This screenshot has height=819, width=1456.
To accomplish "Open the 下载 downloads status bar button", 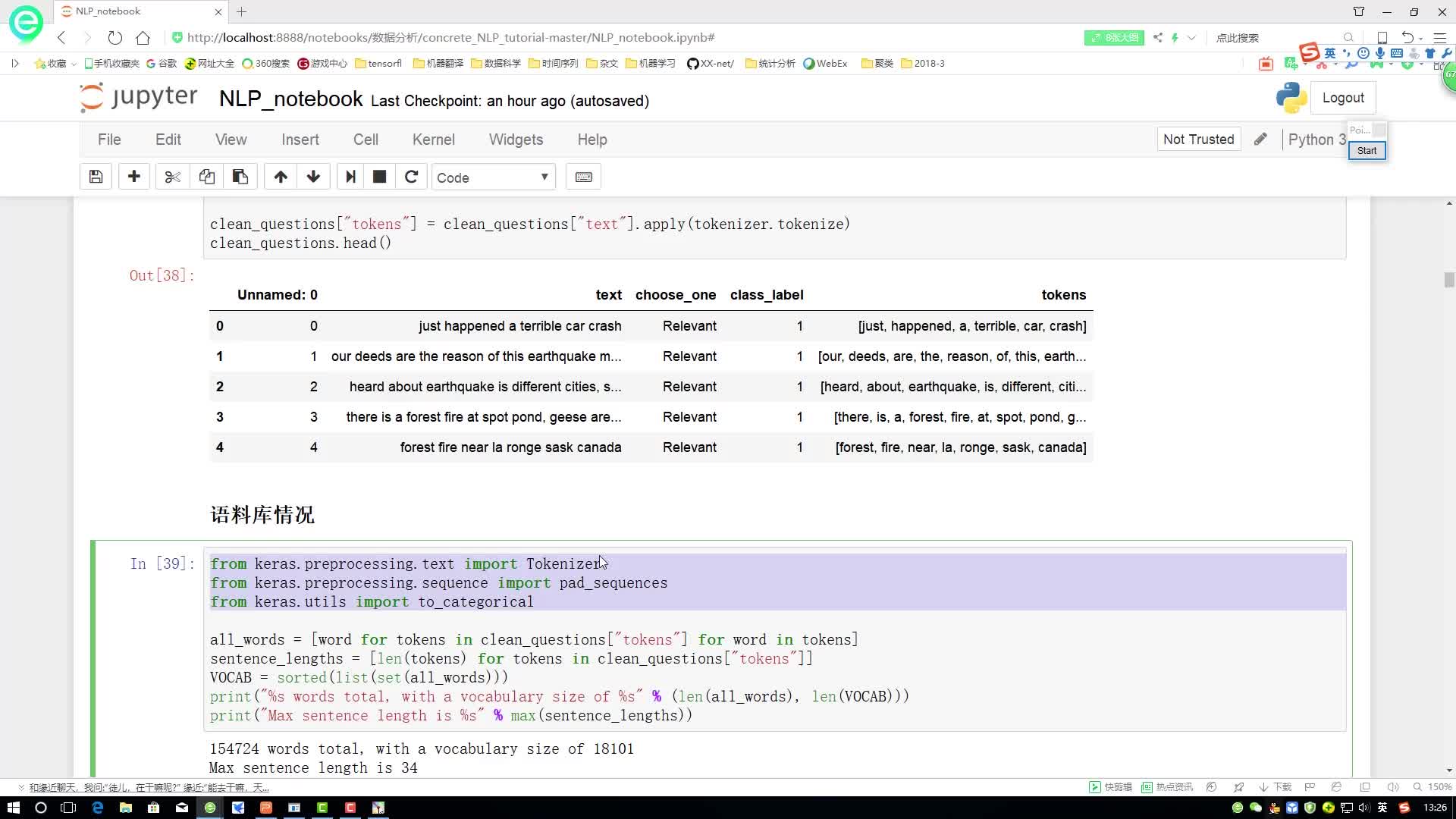I will coord(1275,786).
